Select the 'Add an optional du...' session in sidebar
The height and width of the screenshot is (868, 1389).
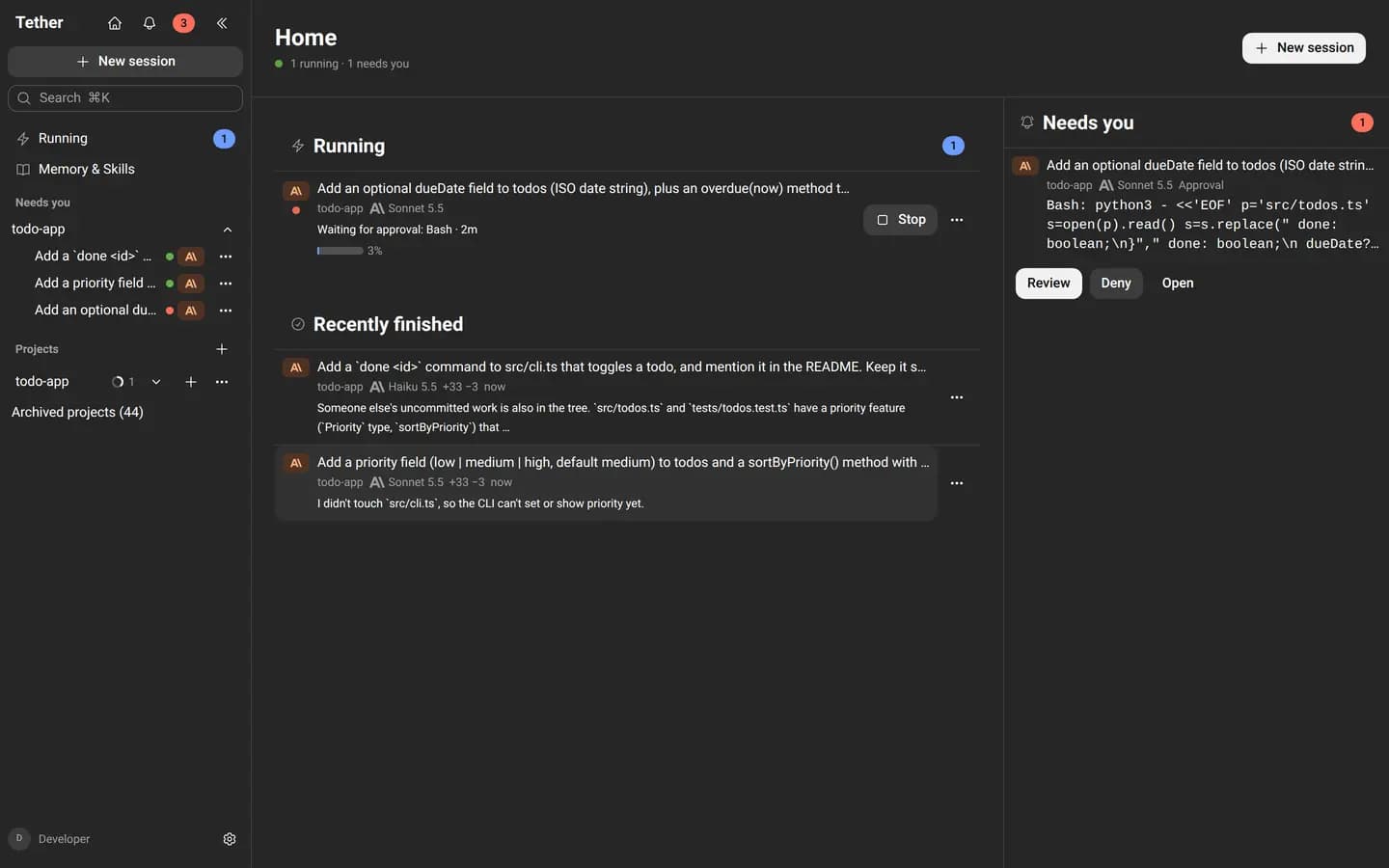coord(95,311)
